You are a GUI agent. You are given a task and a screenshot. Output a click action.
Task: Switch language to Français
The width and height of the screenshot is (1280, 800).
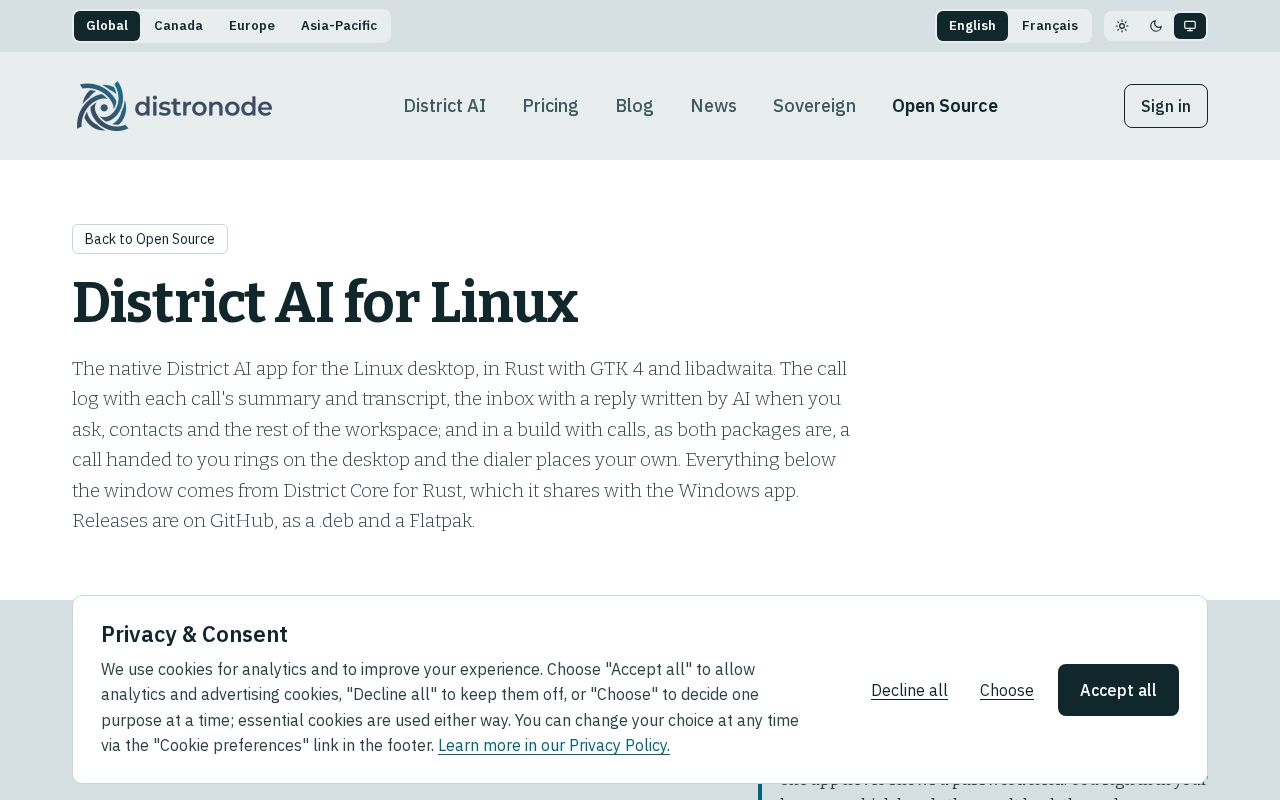tap(1050, 26)
